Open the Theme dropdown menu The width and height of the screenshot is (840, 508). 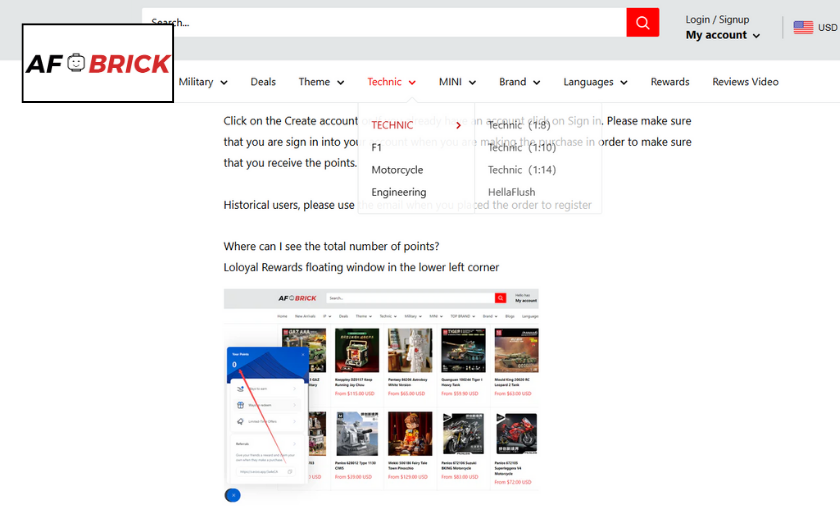click(x=321, y=82)
